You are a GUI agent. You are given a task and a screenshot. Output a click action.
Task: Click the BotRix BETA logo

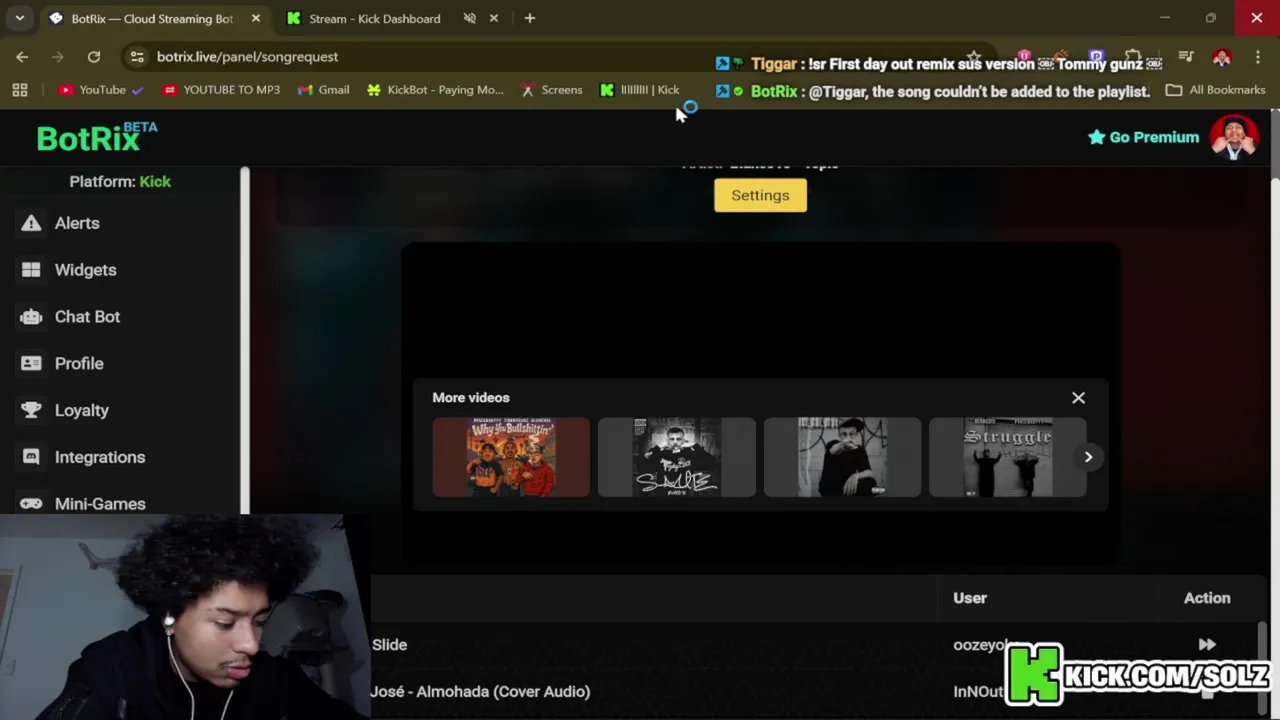click(x=97, y=137)
